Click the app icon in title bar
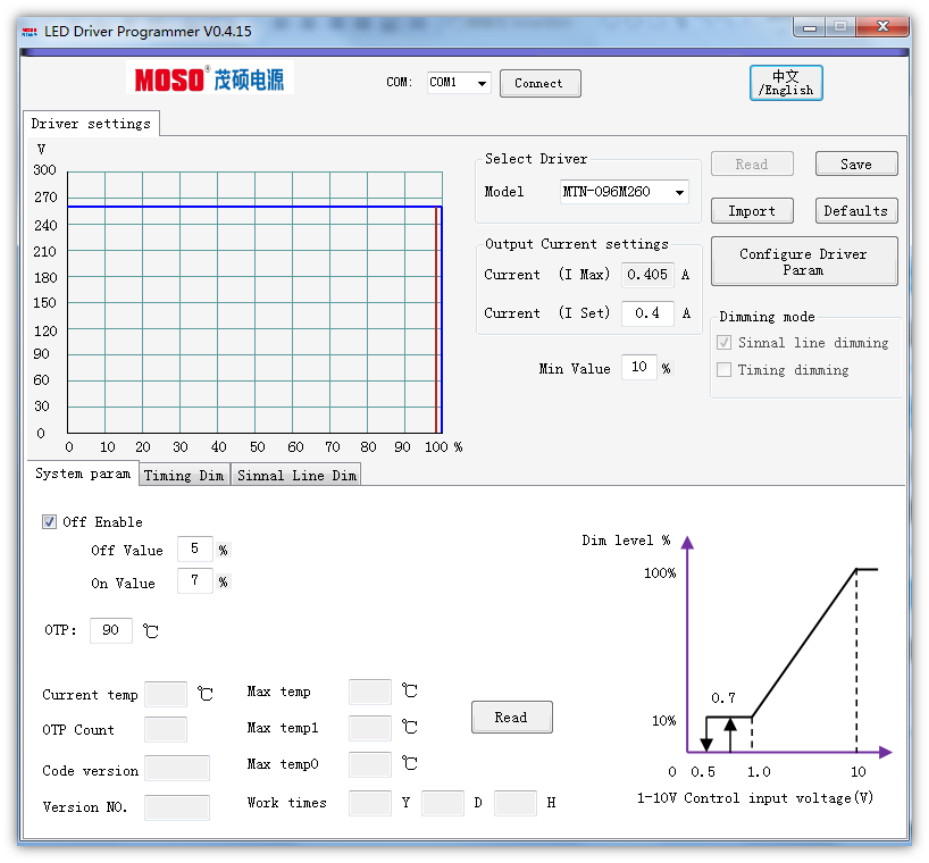 tap(30, 31)
